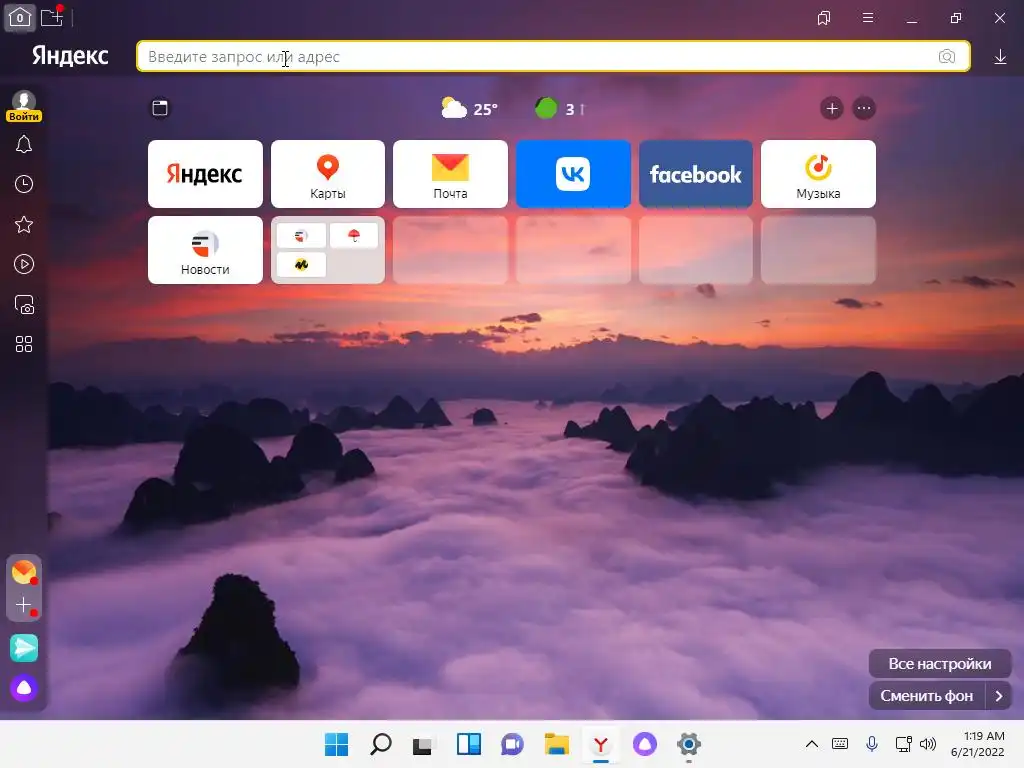Open the tab counter home icon

click(20, 17)
